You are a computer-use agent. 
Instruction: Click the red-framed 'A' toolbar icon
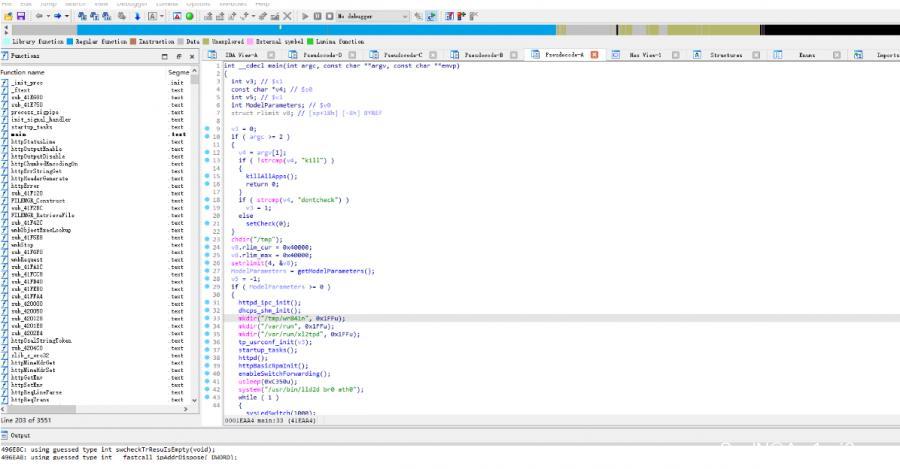click(177, 17)
